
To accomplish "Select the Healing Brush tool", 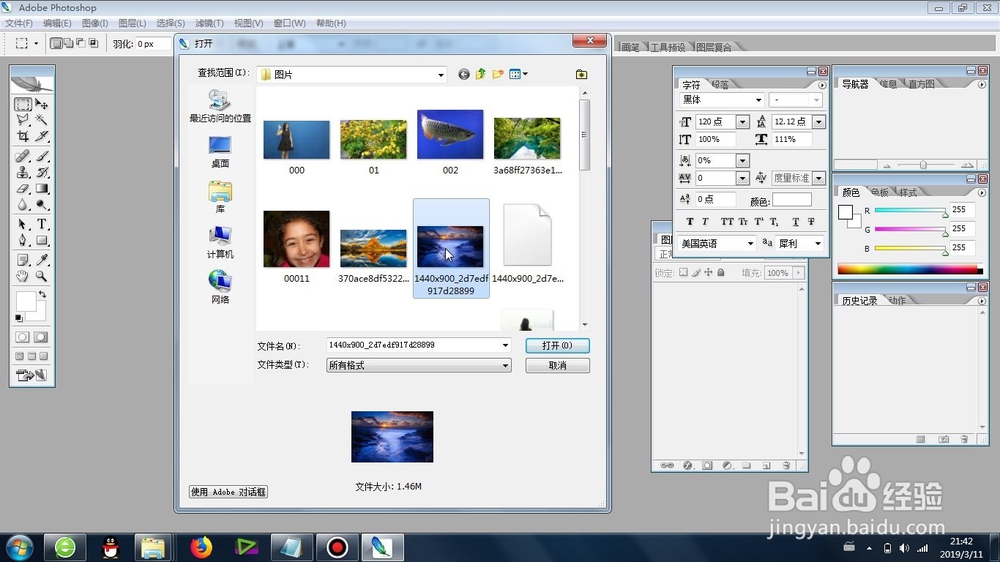I will point(23,156).
